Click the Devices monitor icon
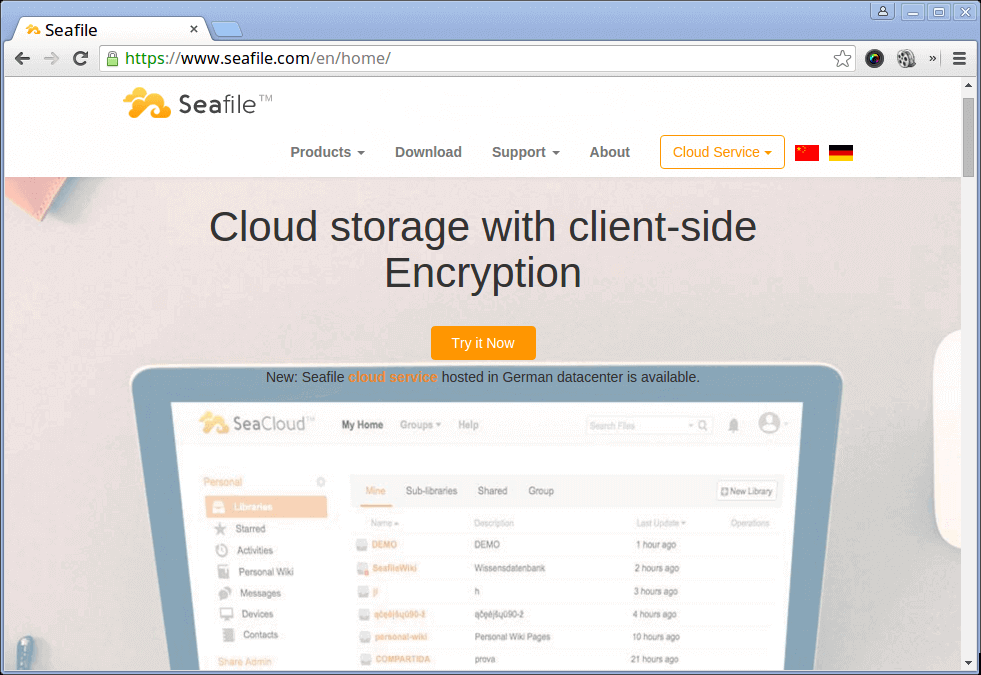Viewport: 981px width, 675px height. click(226, 614)
